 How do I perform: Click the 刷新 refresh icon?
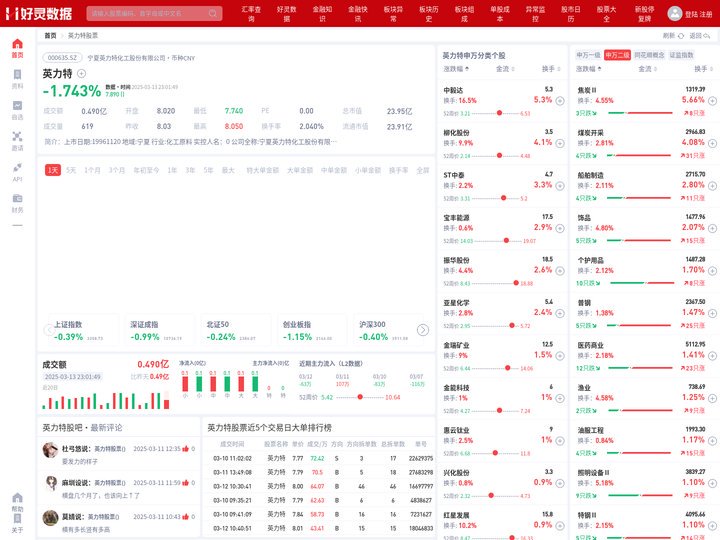(681, 36)
